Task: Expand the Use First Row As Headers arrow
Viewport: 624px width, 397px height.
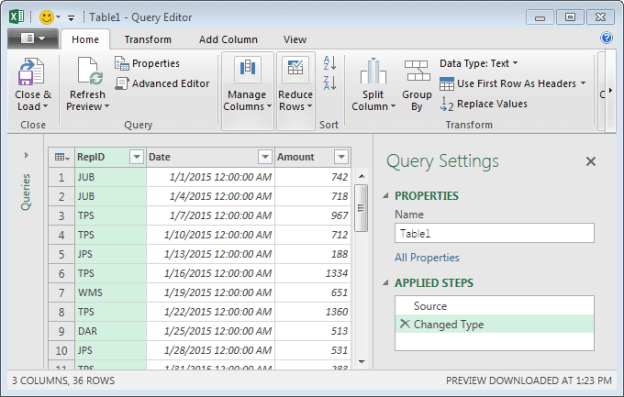Action: (x=583, y=83)
